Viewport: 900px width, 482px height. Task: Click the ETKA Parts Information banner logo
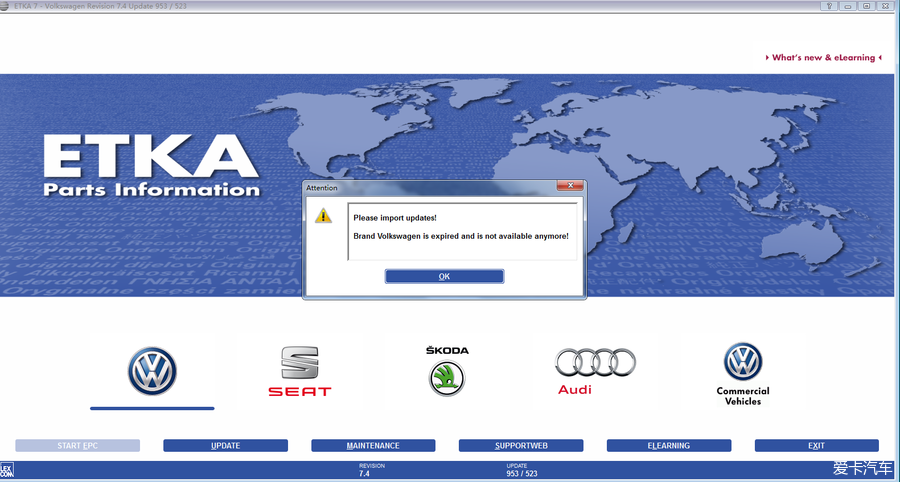152,166
